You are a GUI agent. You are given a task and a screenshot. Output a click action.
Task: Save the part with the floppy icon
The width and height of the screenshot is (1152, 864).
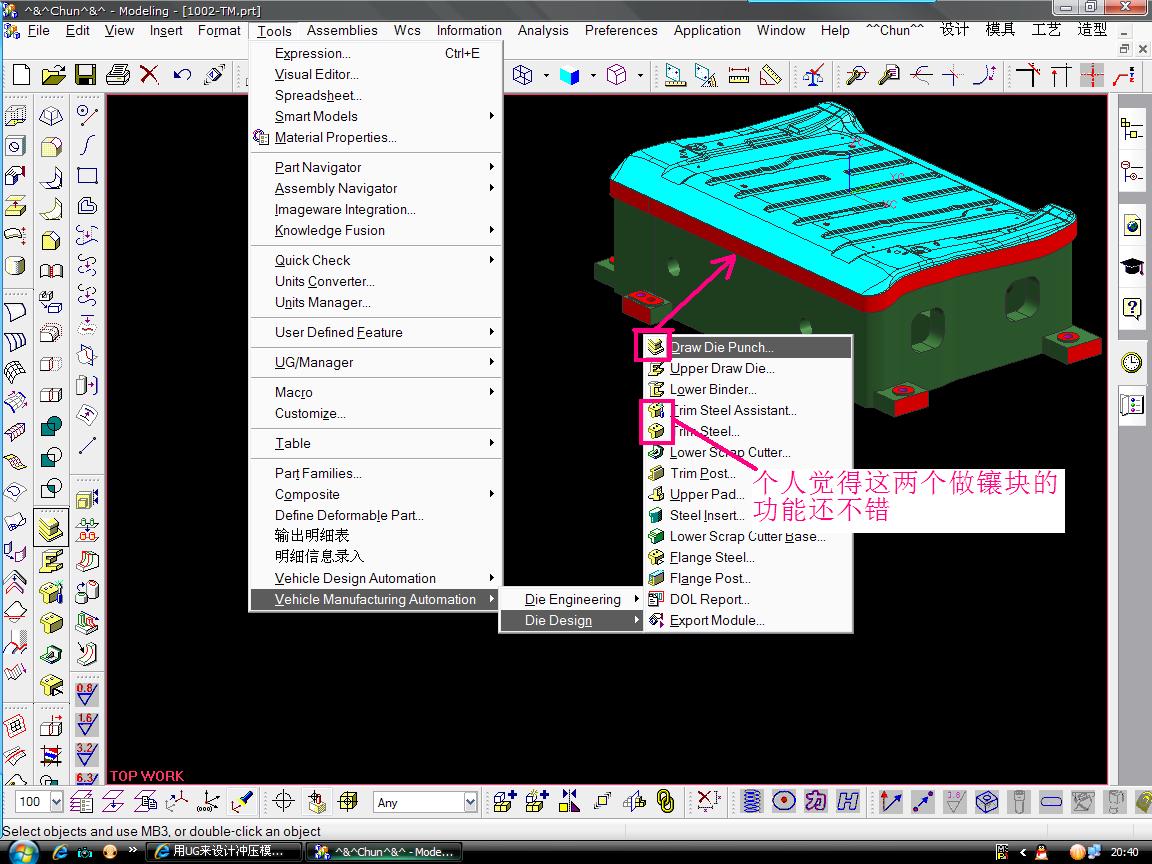(85, 75)
